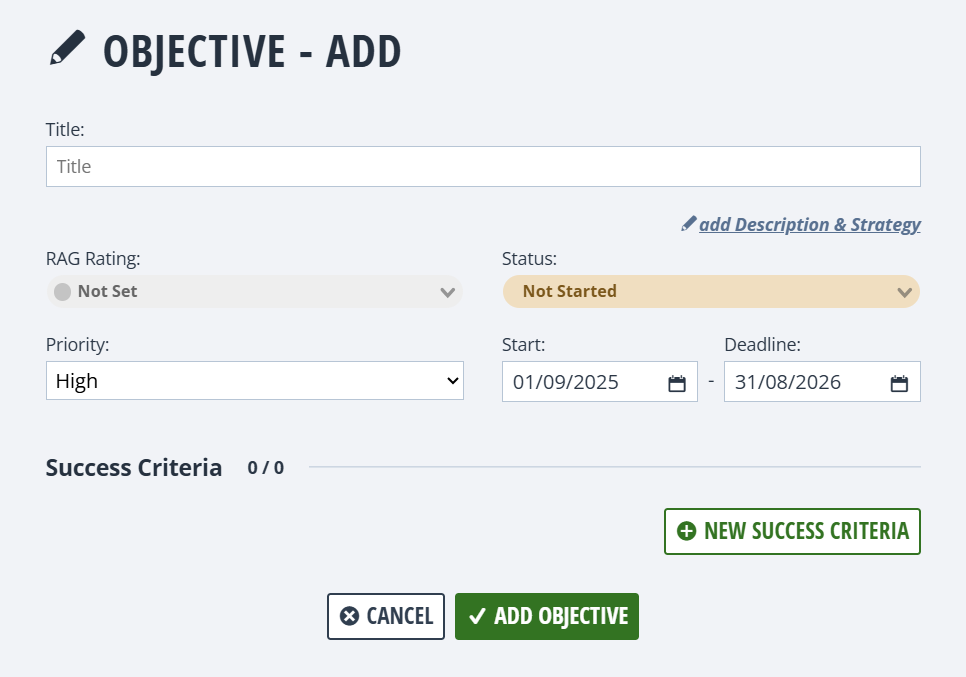Click the plus icon on New Success Criteria
Viewport: 966px width, 677px height.
(686, 531)
